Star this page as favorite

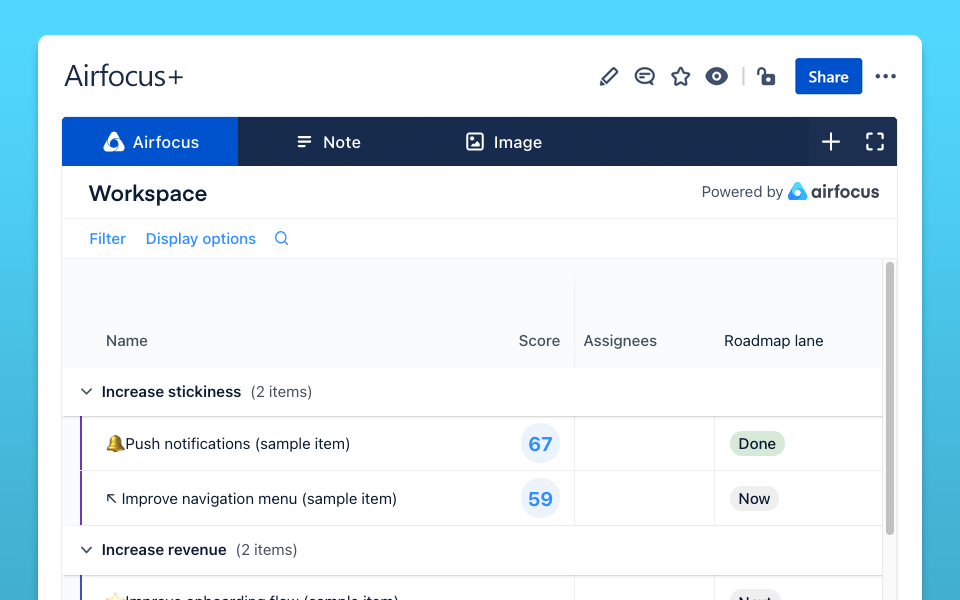point(680,77)
